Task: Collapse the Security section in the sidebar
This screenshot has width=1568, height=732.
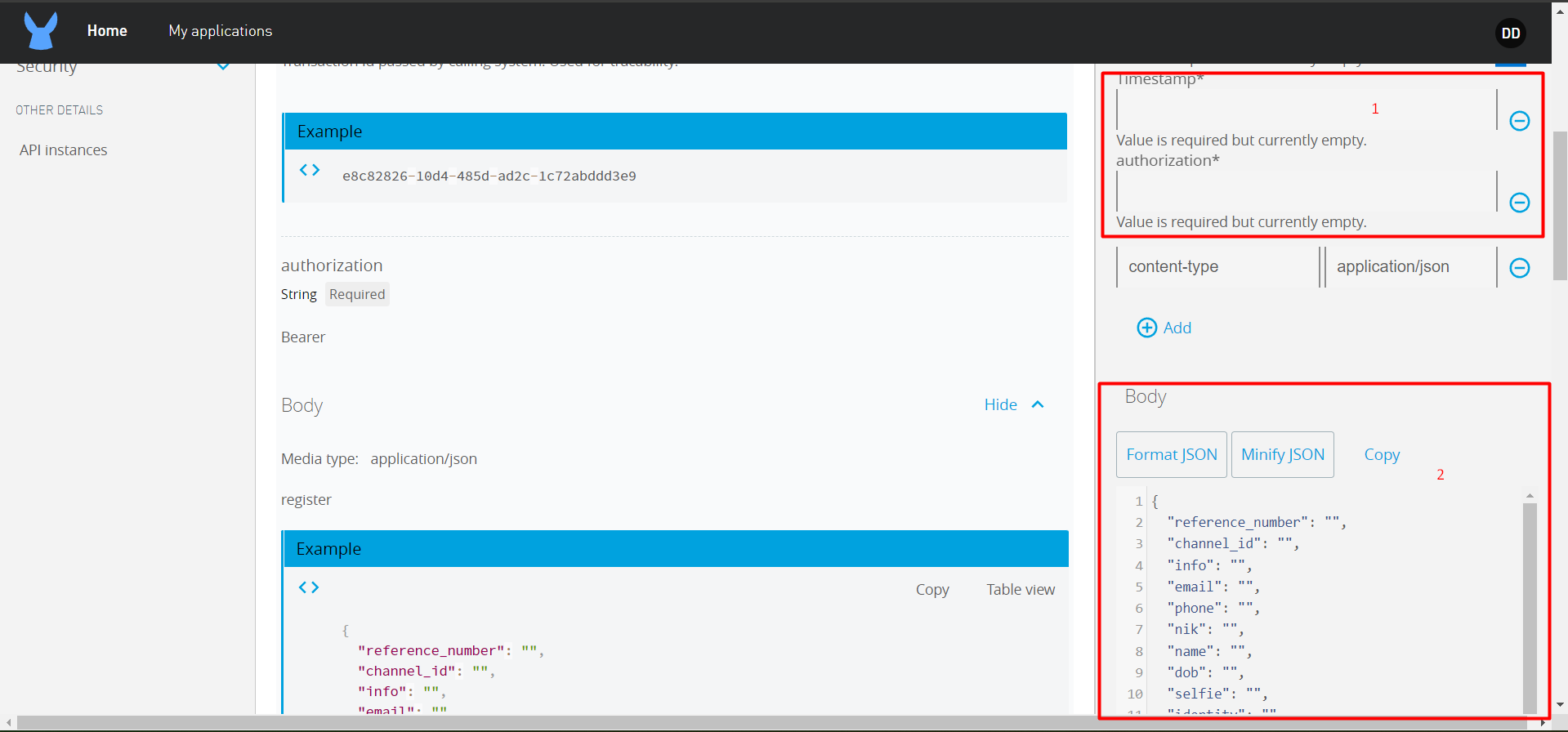Action: pos(222,65)
